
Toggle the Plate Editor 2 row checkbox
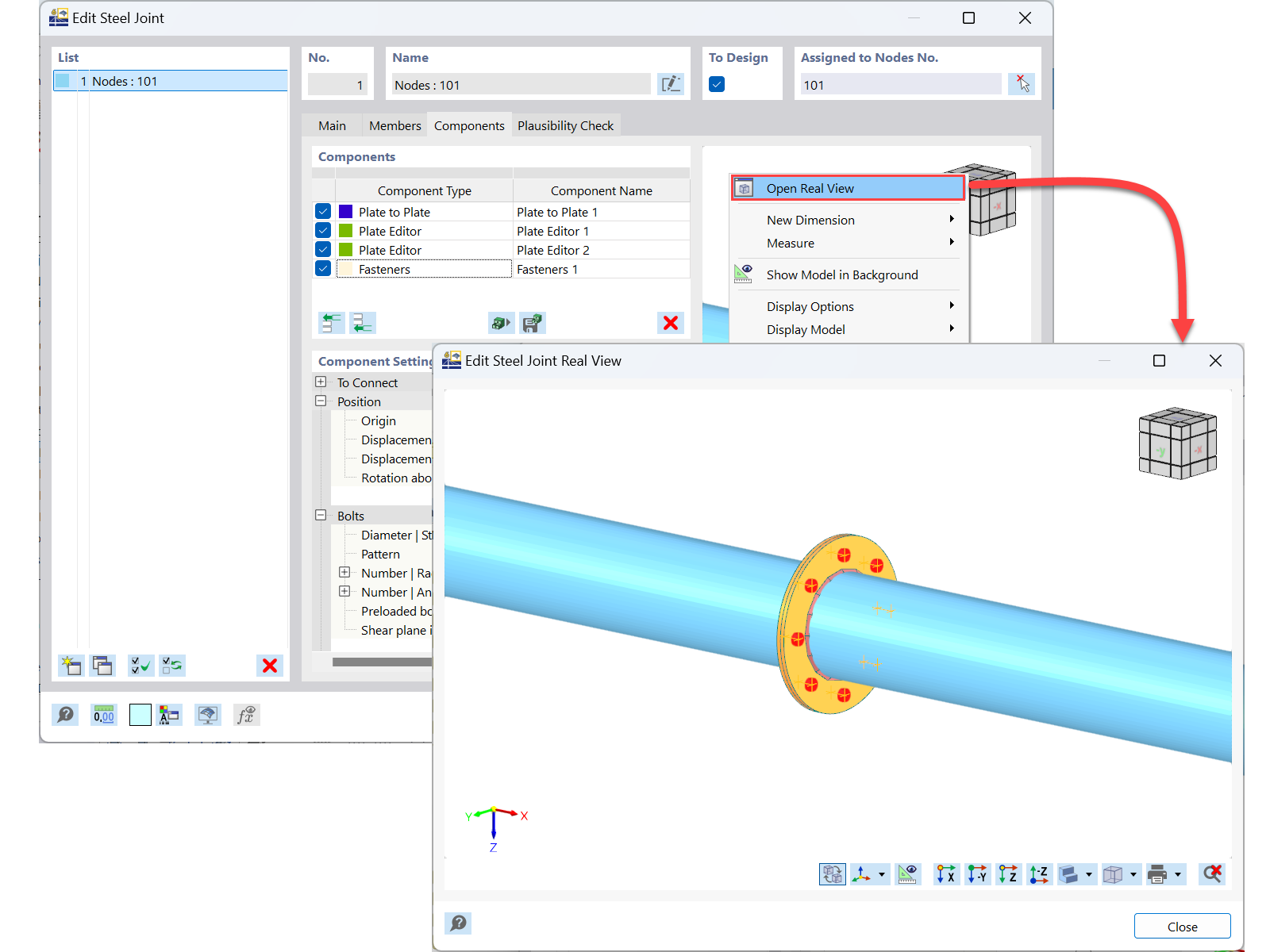323,250
